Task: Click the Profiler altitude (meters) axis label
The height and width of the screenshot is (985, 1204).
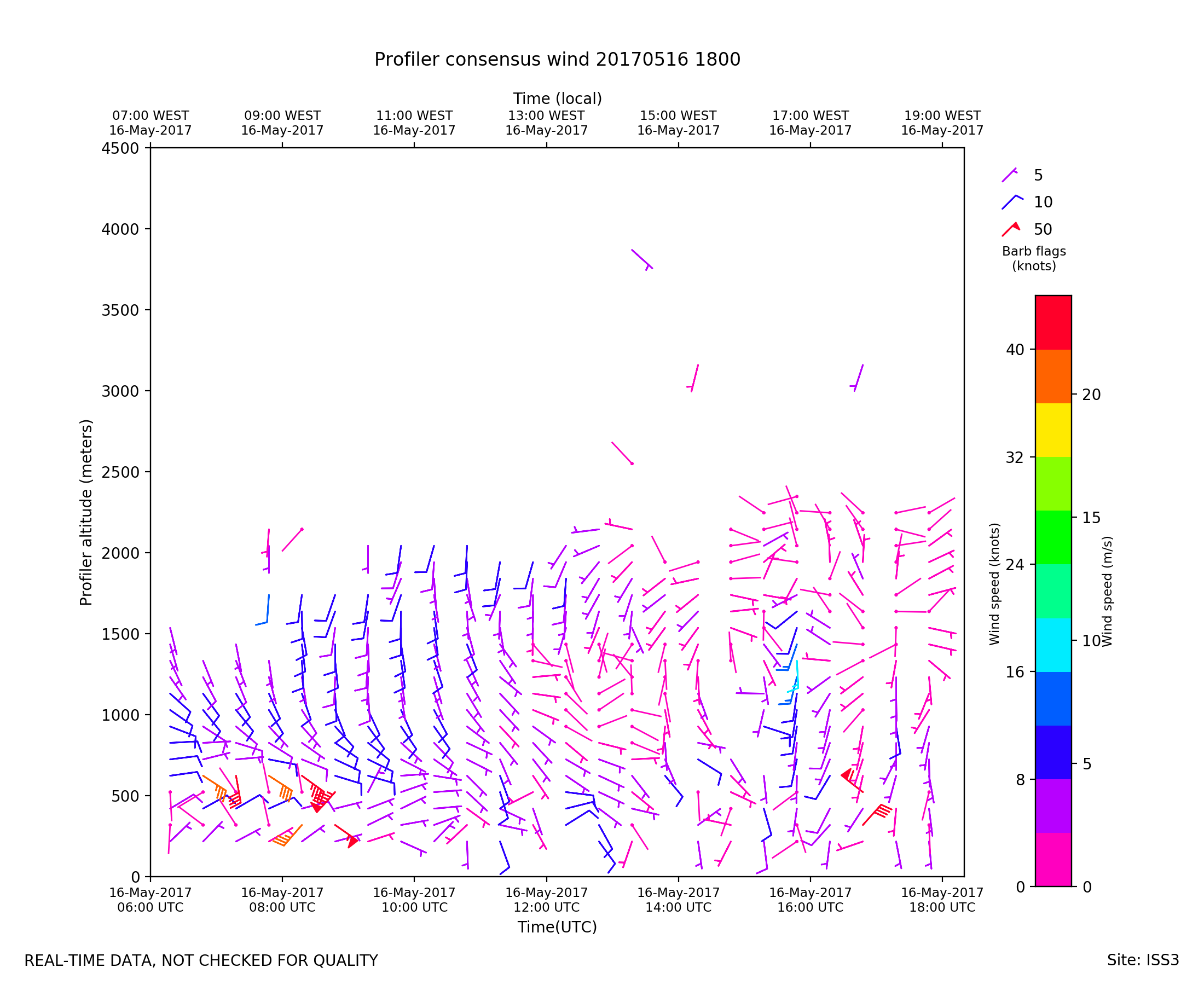Action: point(86,512)
